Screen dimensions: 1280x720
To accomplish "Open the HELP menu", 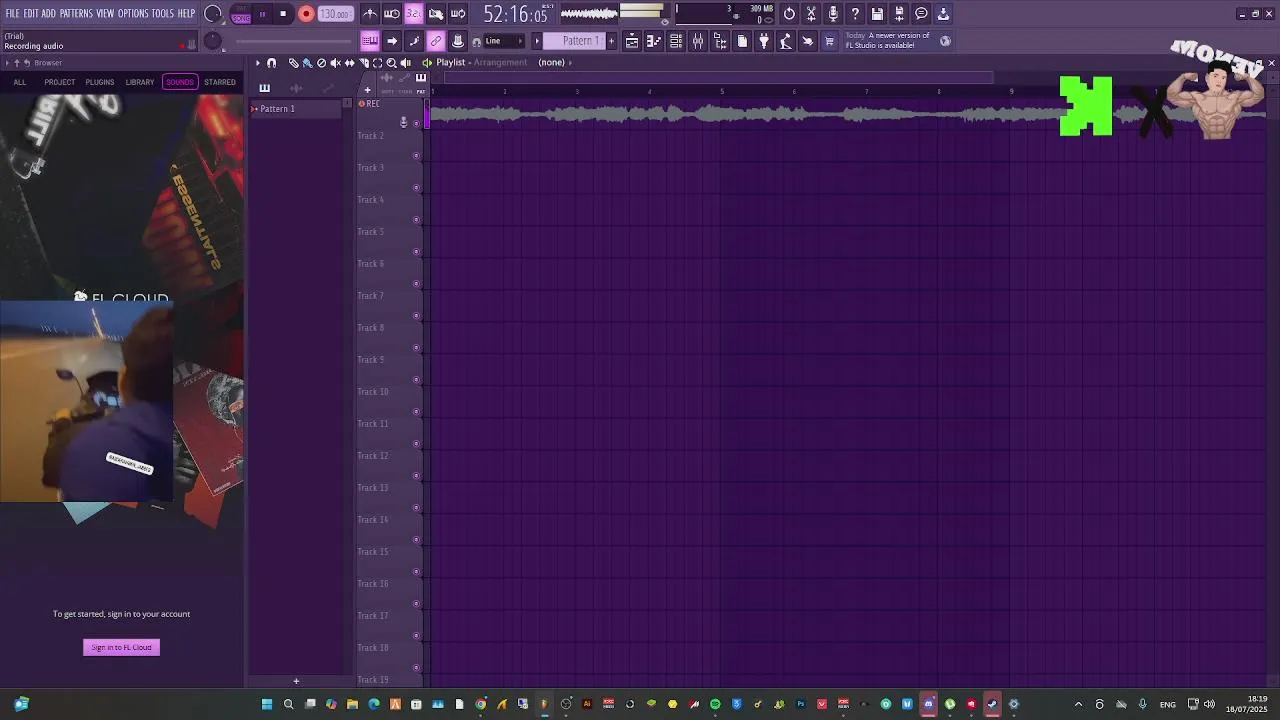I will tap(186, 14).
